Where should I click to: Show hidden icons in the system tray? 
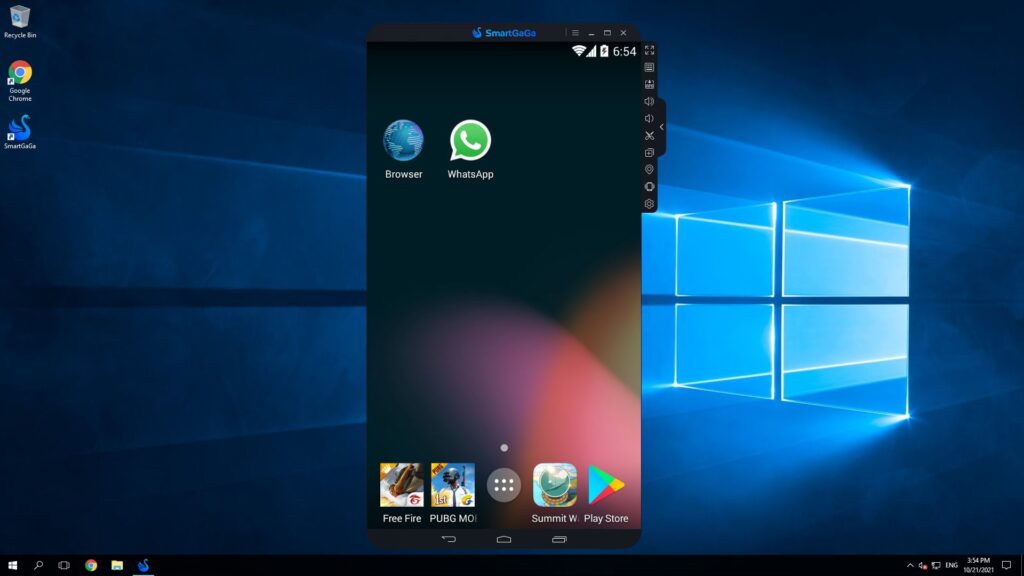(x=912, y=563)
